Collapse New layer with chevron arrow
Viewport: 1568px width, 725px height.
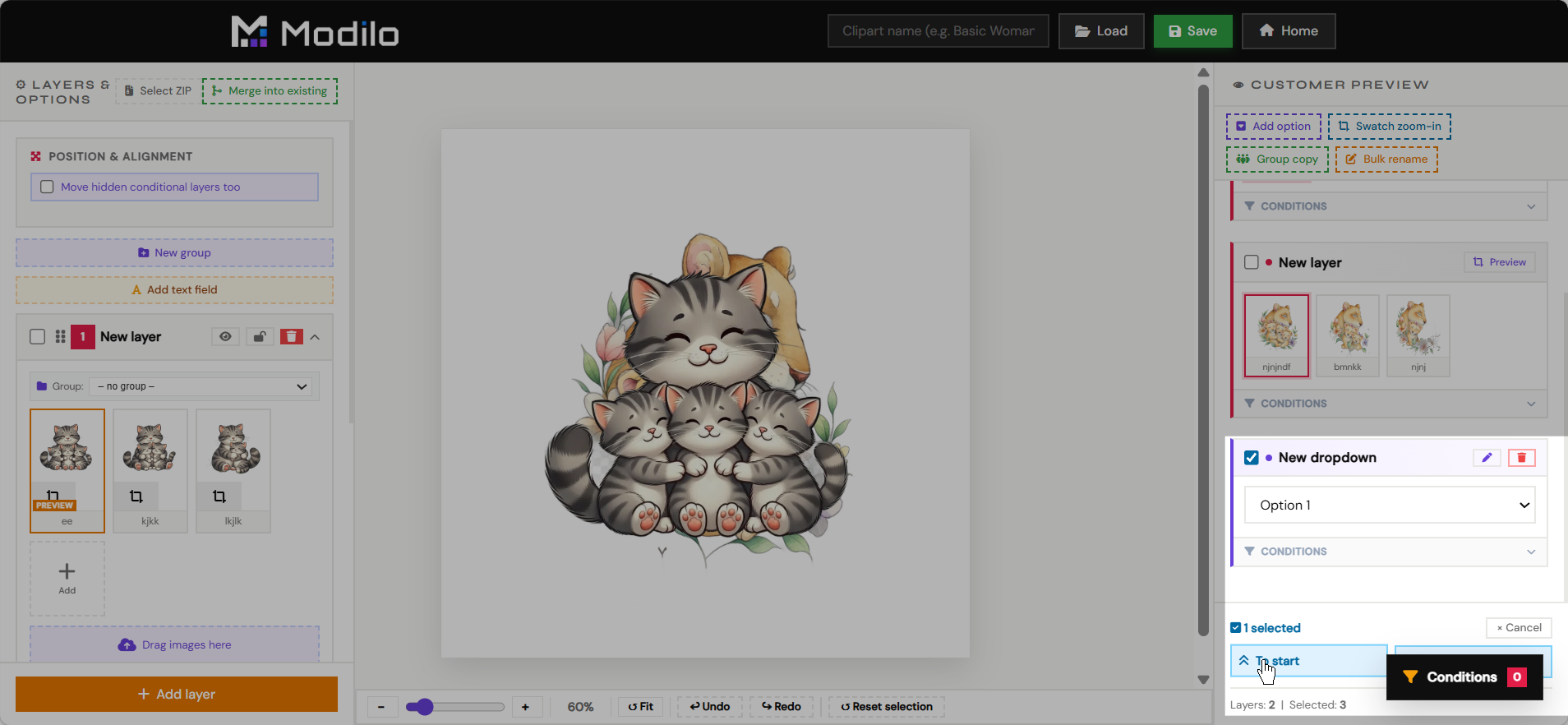[x=316, y=337]
